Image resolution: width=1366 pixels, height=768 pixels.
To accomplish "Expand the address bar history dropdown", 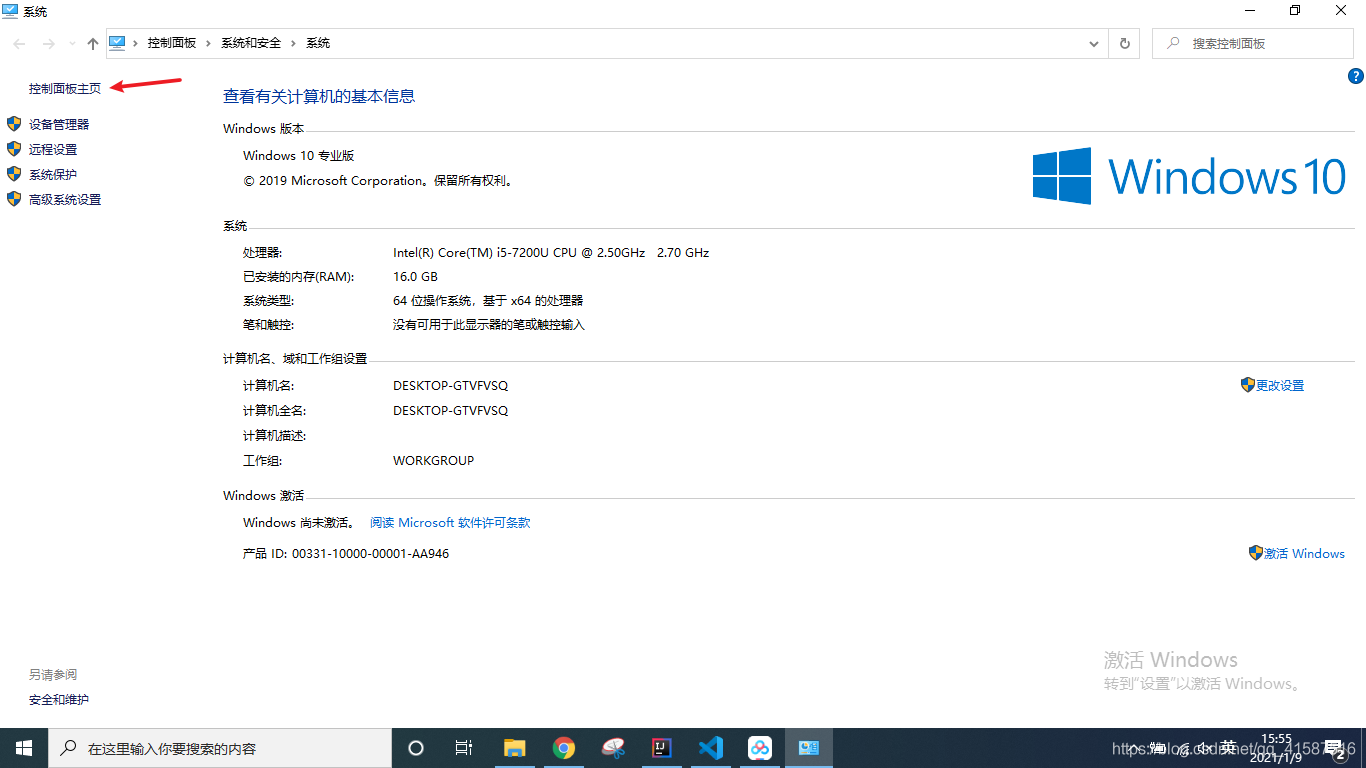I will (x=1094, y=43).
